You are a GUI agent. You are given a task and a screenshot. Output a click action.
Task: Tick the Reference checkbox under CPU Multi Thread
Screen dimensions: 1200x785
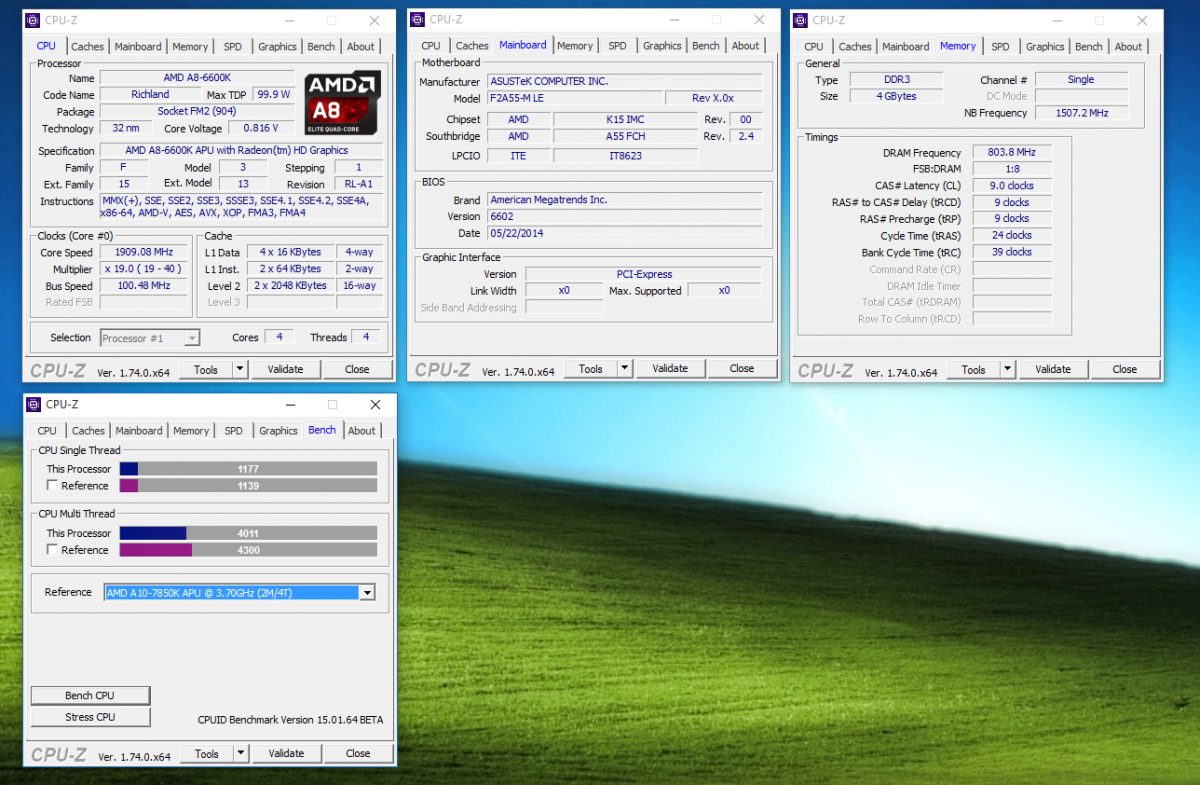point(52,550)
